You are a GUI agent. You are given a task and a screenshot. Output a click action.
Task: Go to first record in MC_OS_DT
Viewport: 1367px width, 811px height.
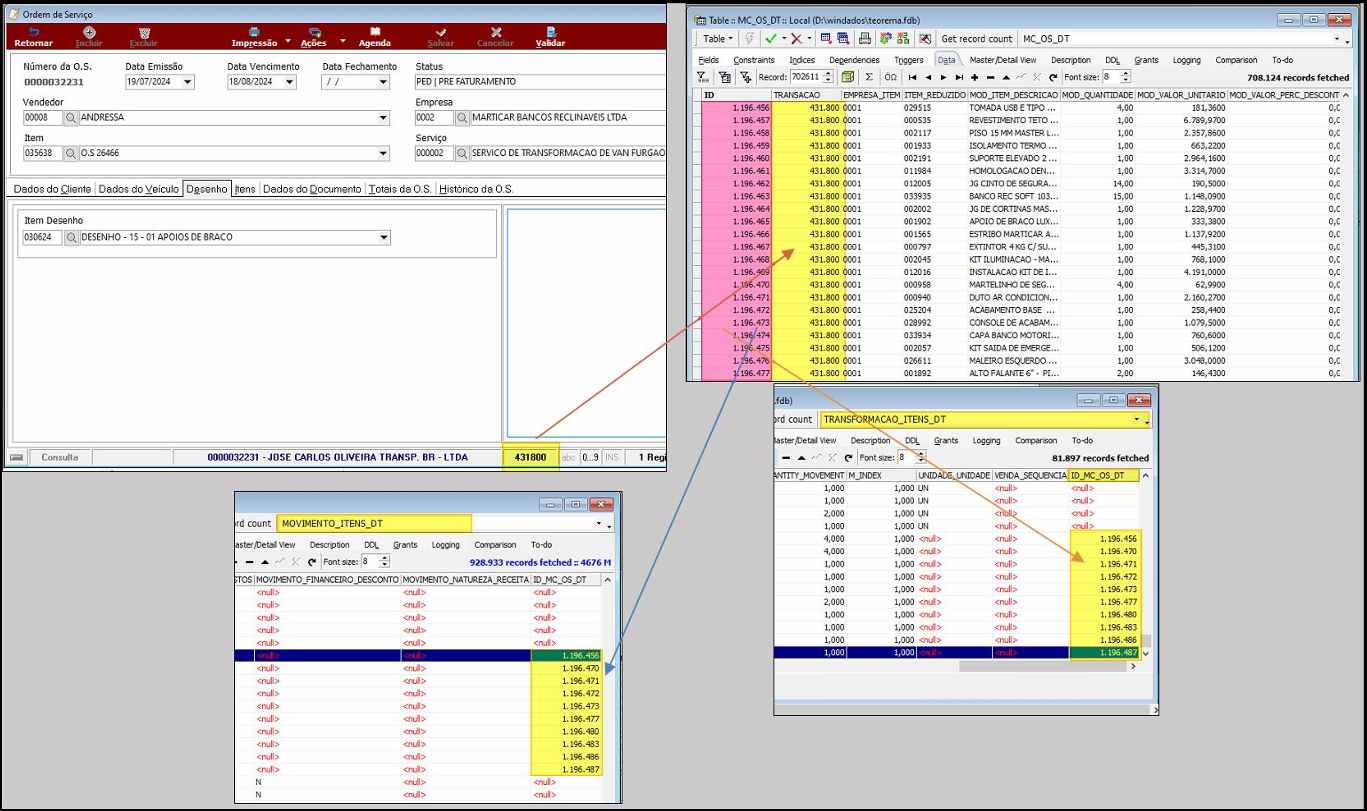coord(912,77)
